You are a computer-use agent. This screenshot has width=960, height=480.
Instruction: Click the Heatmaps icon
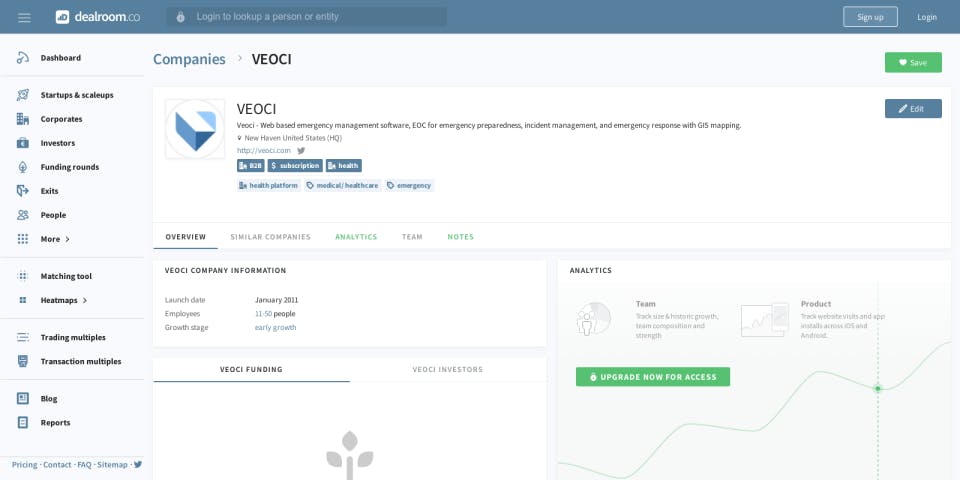(x=23, y=300)
